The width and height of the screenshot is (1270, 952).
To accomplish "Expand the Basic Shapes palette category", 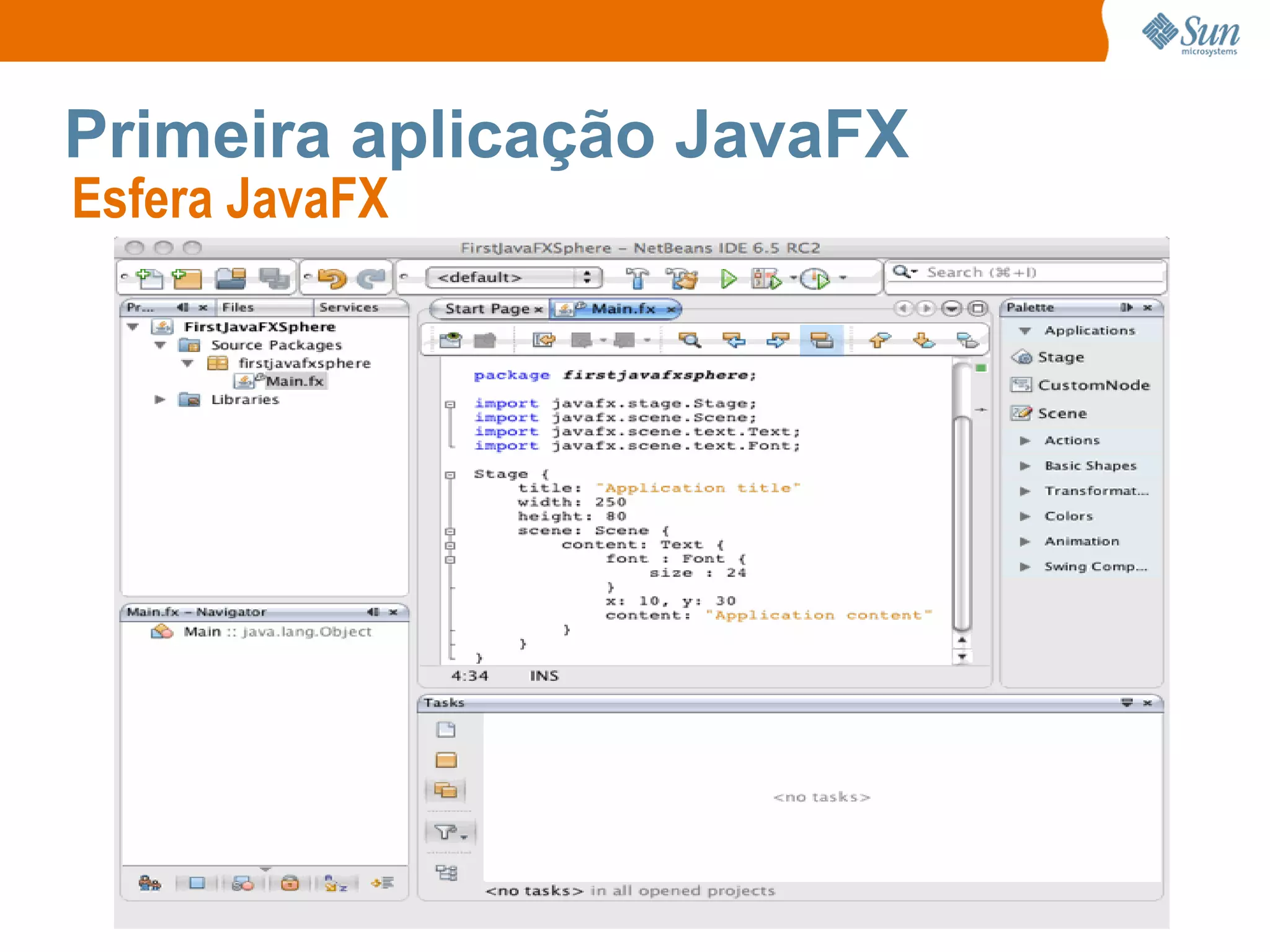I will pyautogui.click(x=1025, y=466).
